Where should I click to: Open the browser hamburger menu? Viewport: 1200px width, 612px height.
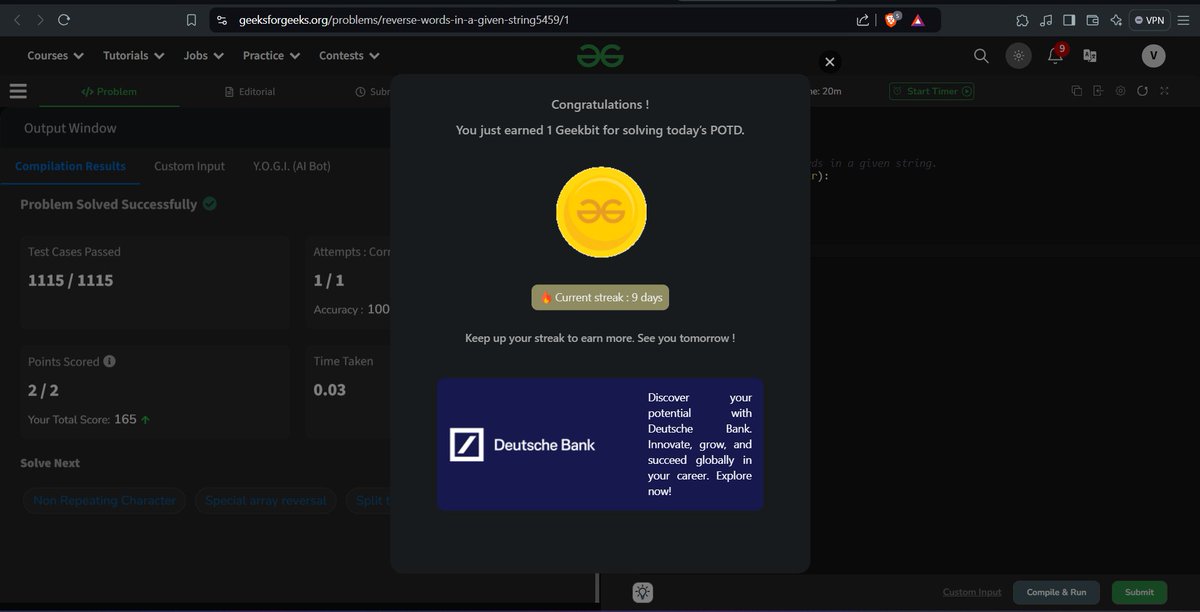click(1184, 19)
